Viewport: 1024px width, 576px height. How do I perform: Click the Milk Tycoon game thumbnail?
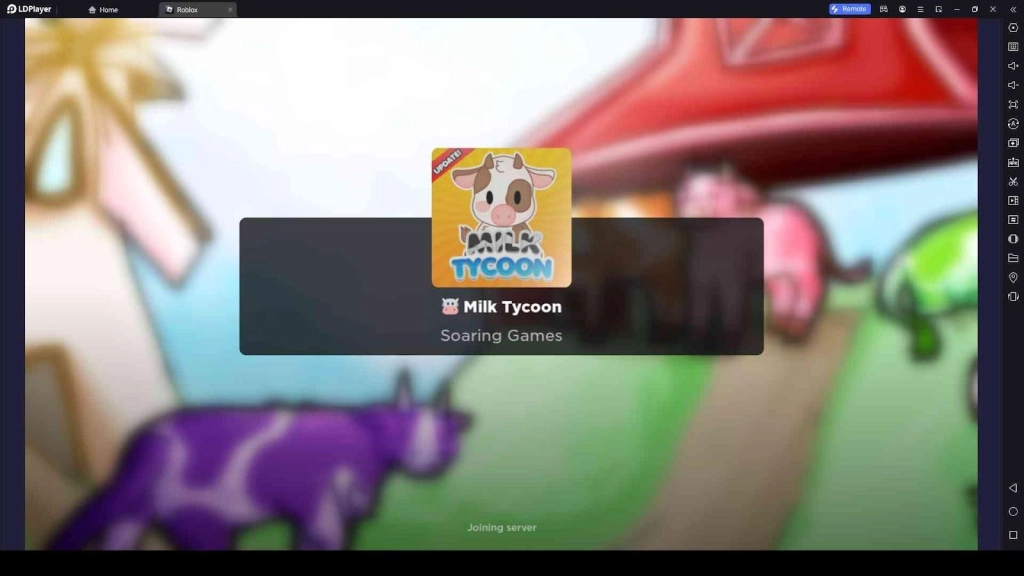pyautogui.click(x=501, y=217)
